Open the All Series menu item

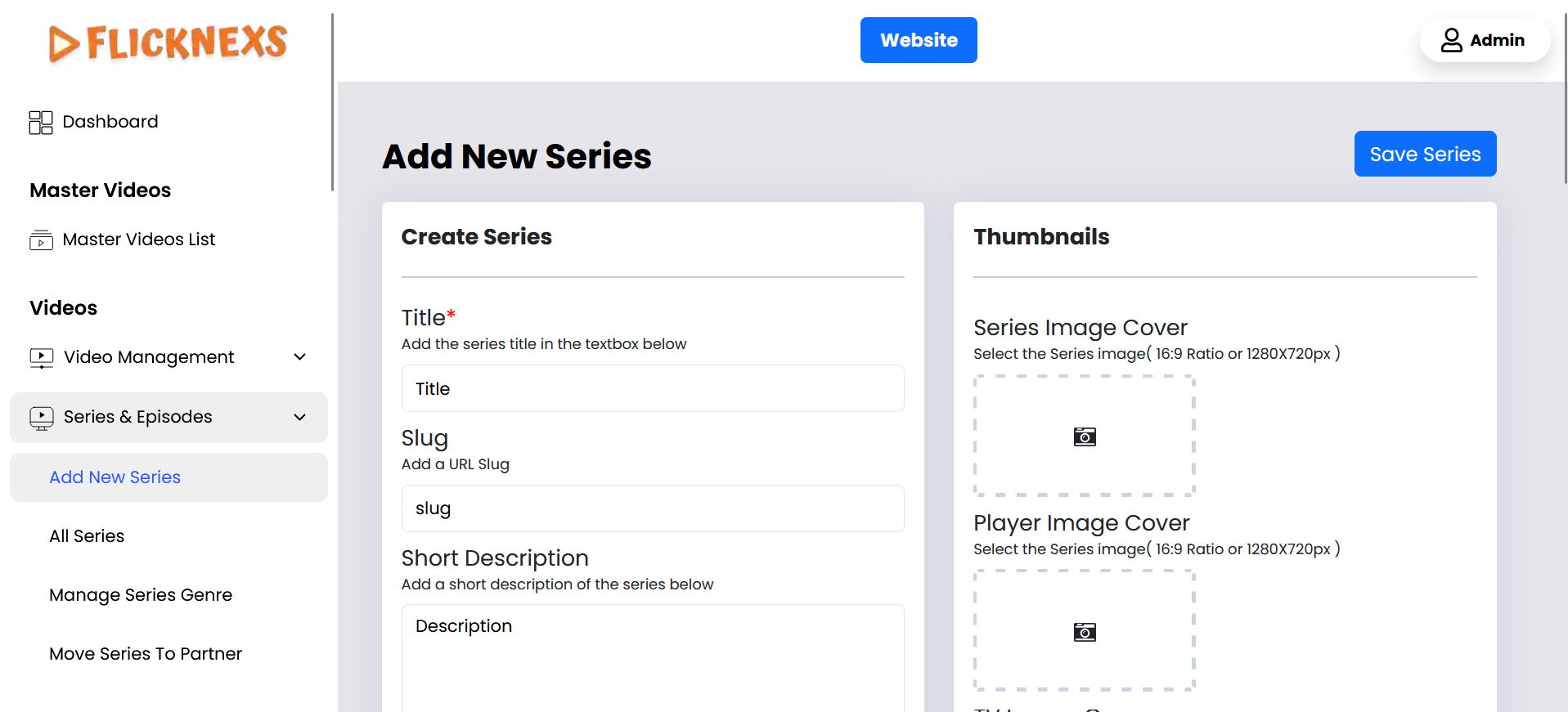click(87, 536)
